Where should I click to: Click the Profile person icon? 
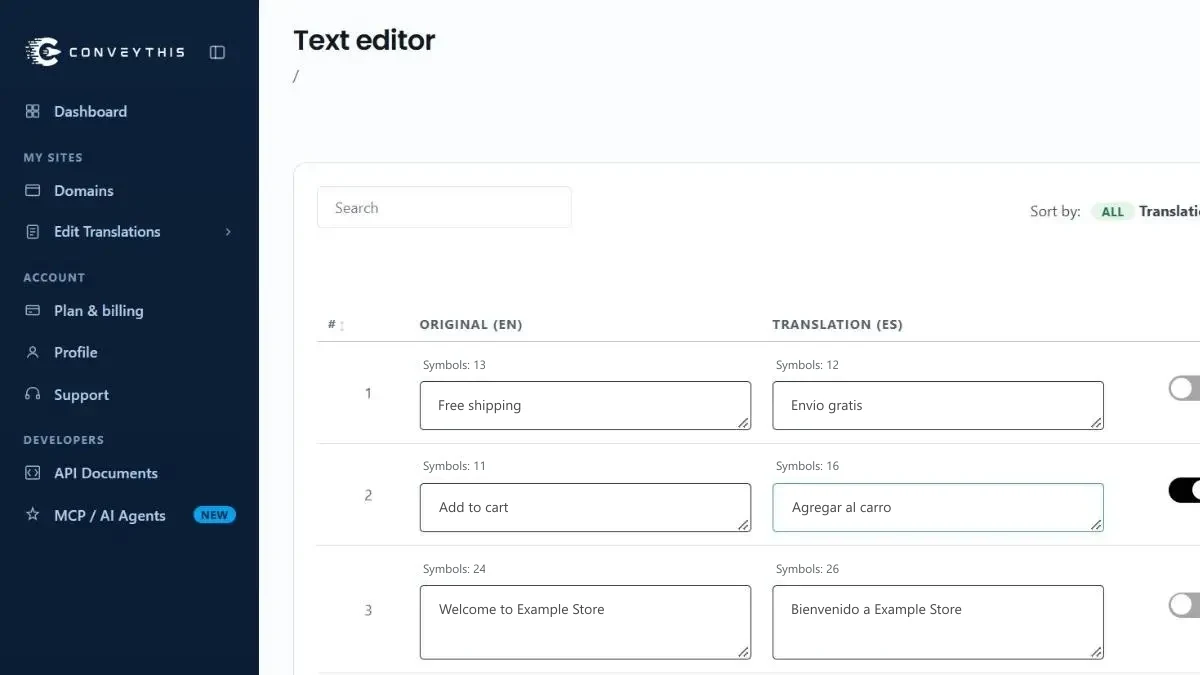pyautogui.click(x=33, y=352)
